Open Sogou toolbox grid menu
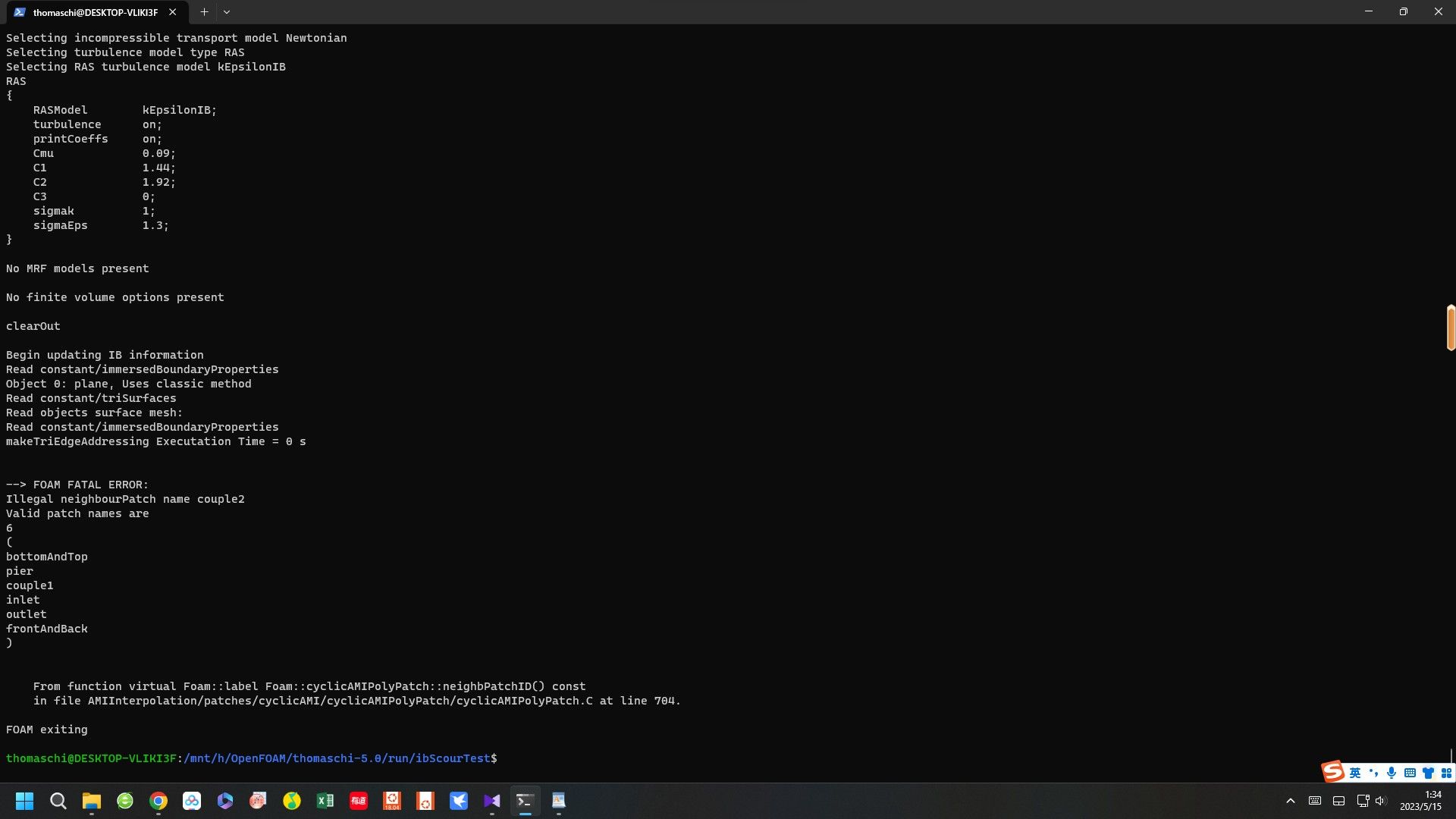This screenshot has width=1456, height=819. click(x=1446, y=773)
